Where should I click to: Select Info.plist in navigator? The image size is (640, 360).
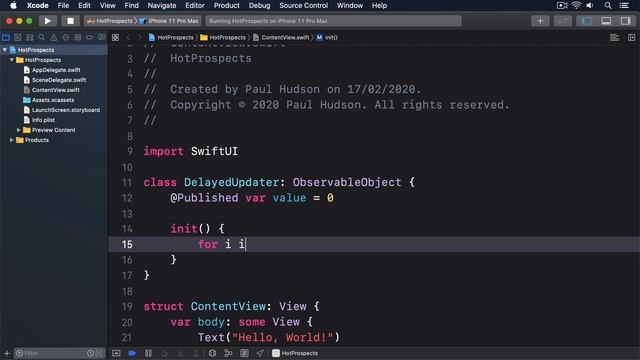(43, 120)
